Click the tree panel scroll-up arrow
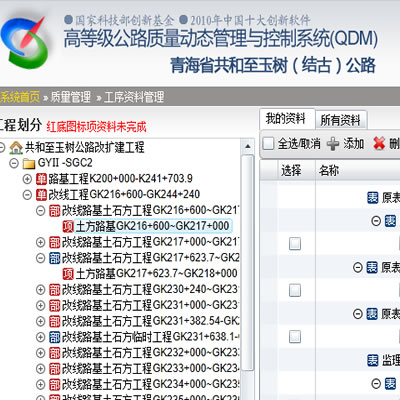 pos(248,146)
